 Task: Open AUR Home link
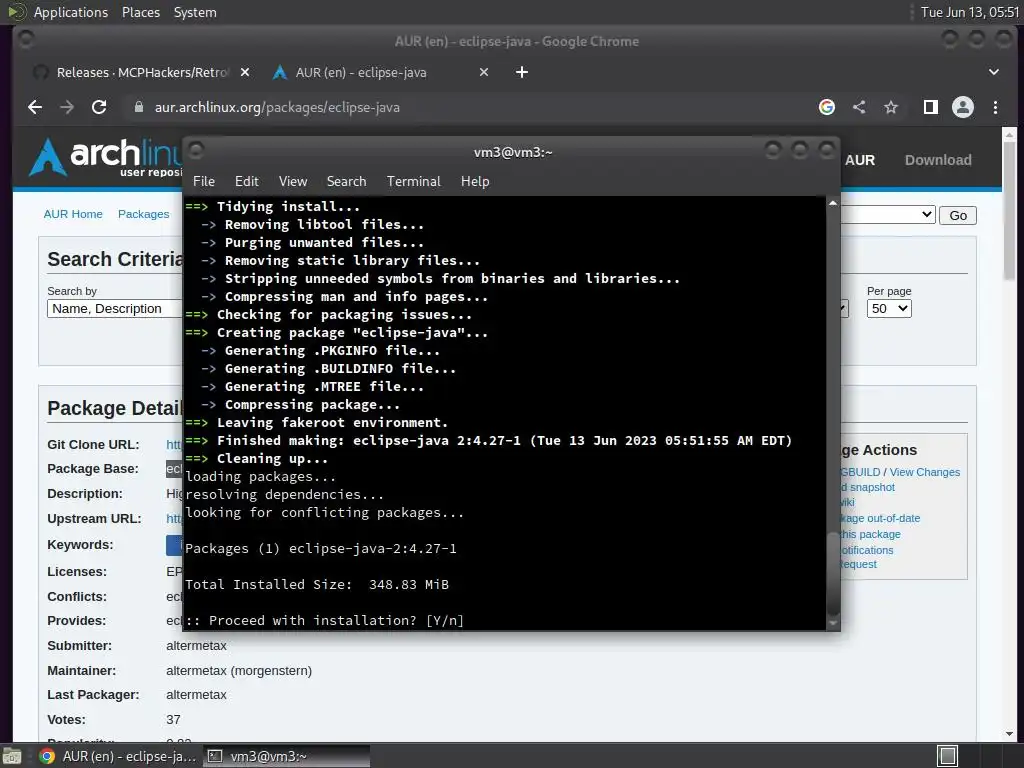click(x=73, y=214)
